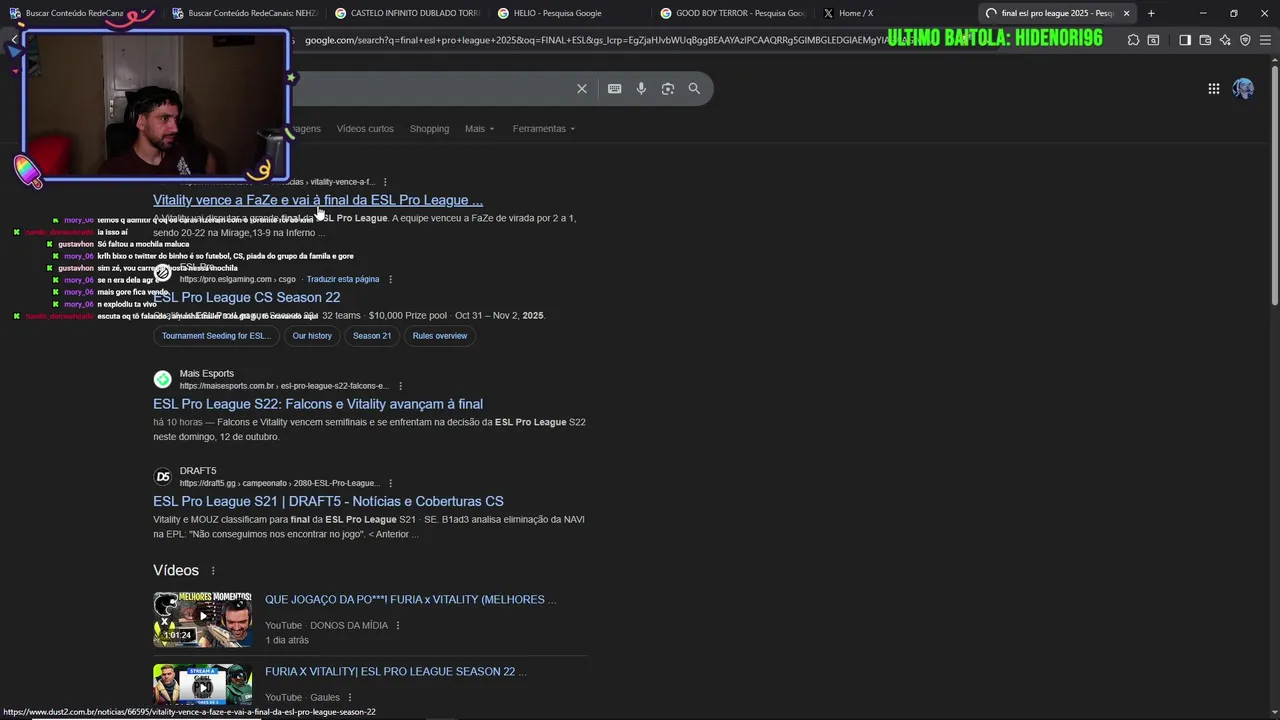Open 'Vitality vence a FaZe' result link
The image size is (1280, 720).
(x=318, y=200)
